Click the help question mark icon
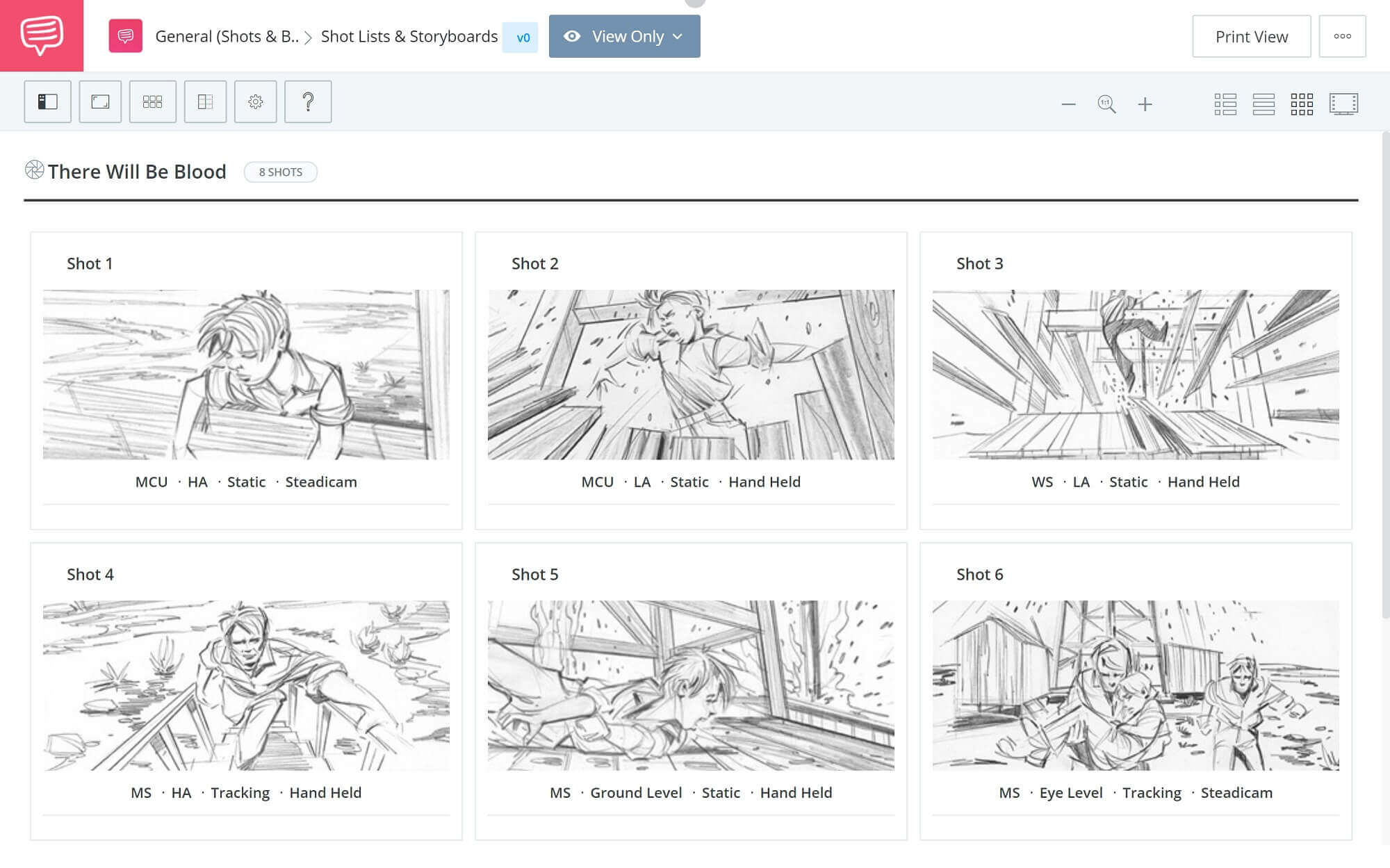The height and width of the screenshot is (868, 1390). pyautogui.click(x=309, y=101)
